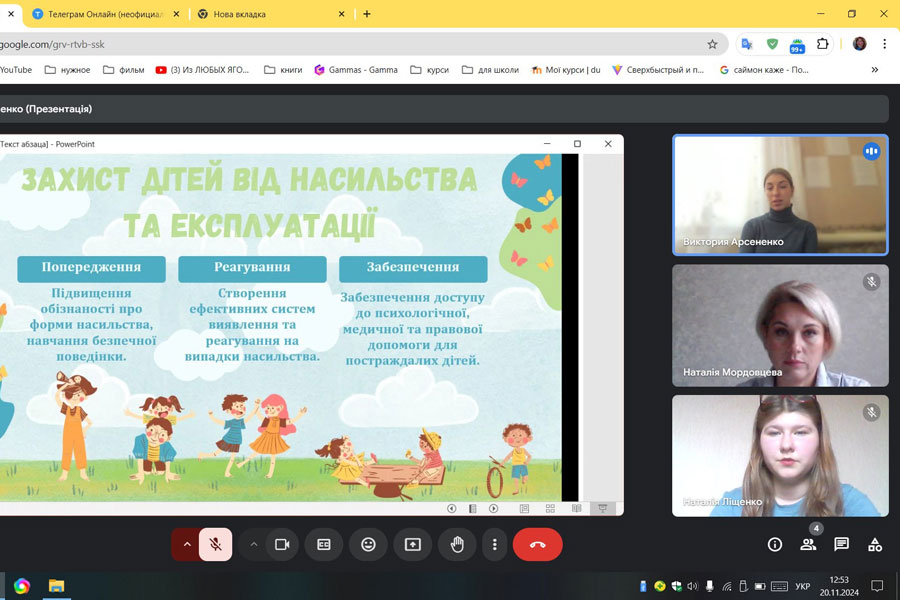Unmute the microphone in the call

coord(215,544)
